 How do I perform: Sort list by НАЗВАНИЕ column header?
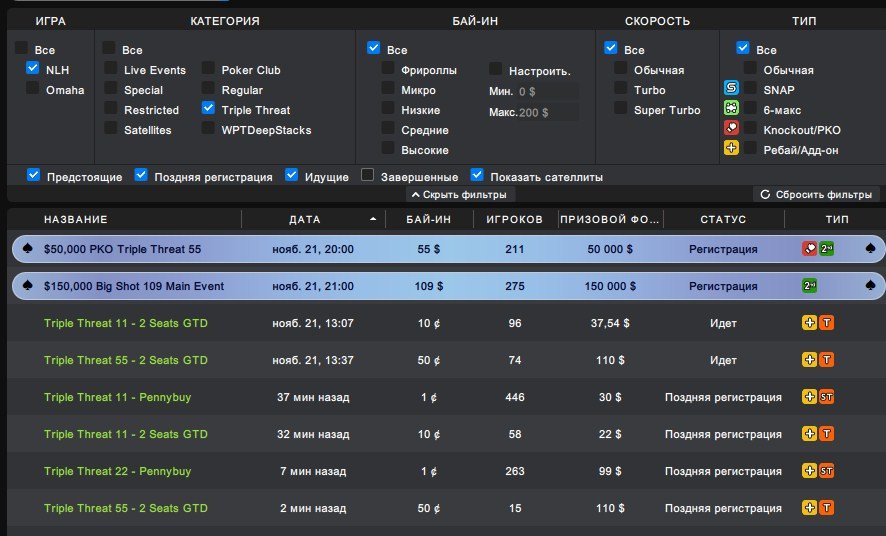coord(75,219)
